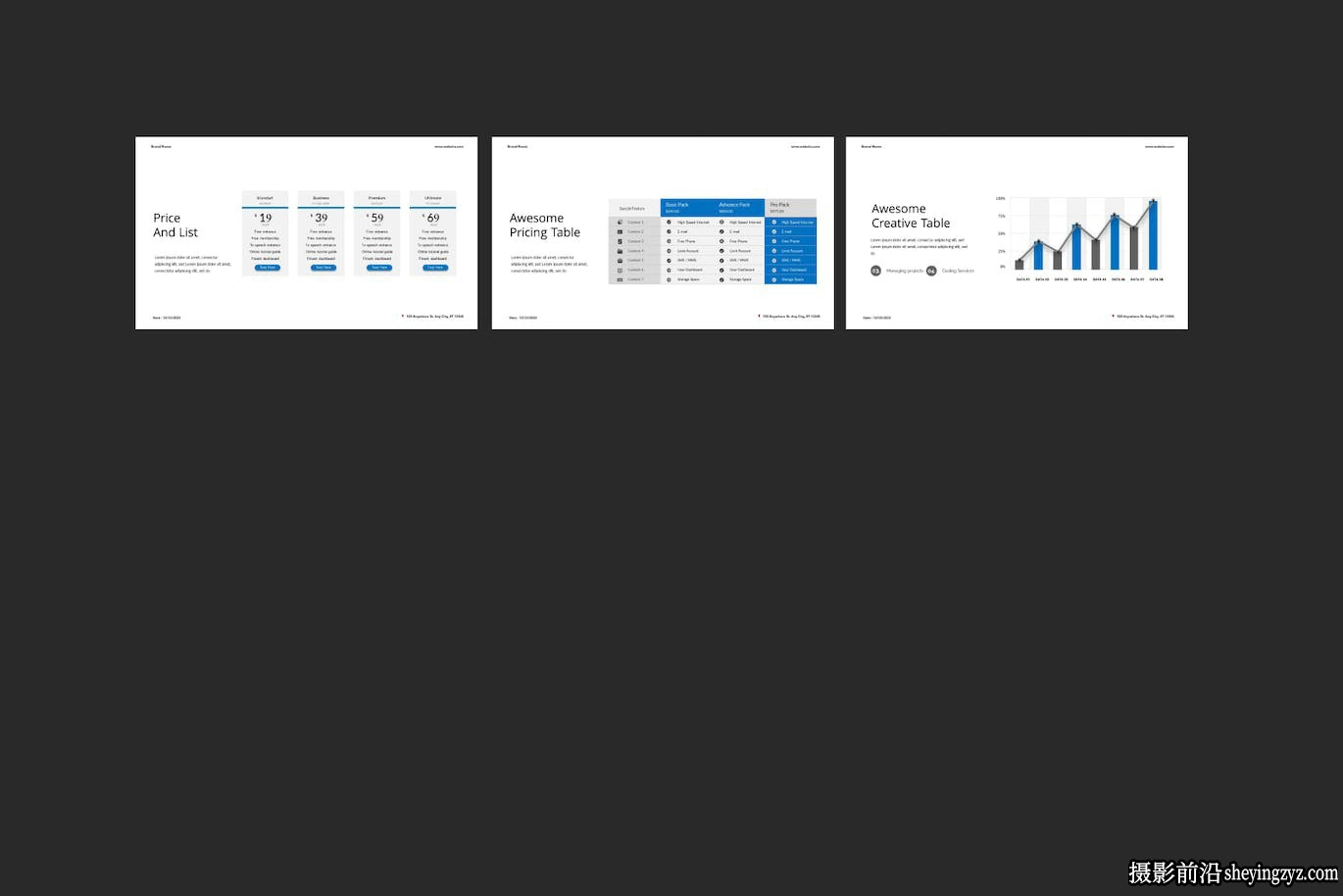Click the blue button under the $39 plan
The width and height of the screenshot is (1343, 896).
coord(323,268)
